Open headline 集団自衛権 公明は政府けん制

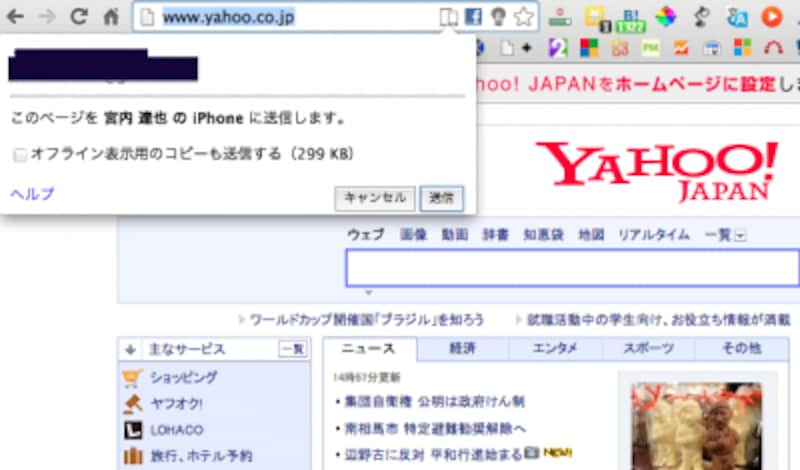(x=435, y=402)
